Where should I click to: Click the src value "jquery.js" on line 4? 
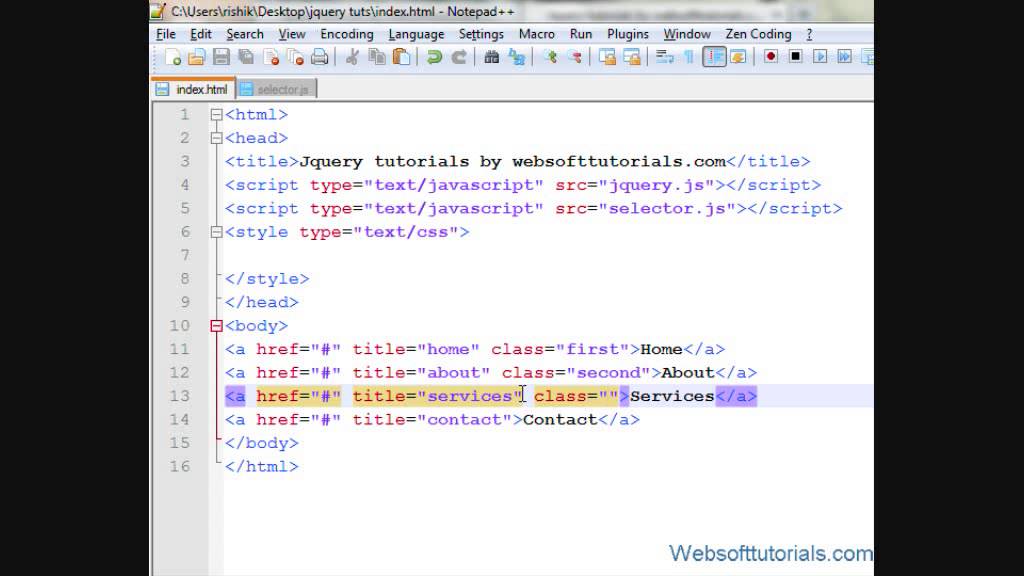pyautogui.click(x=656, y=185)
